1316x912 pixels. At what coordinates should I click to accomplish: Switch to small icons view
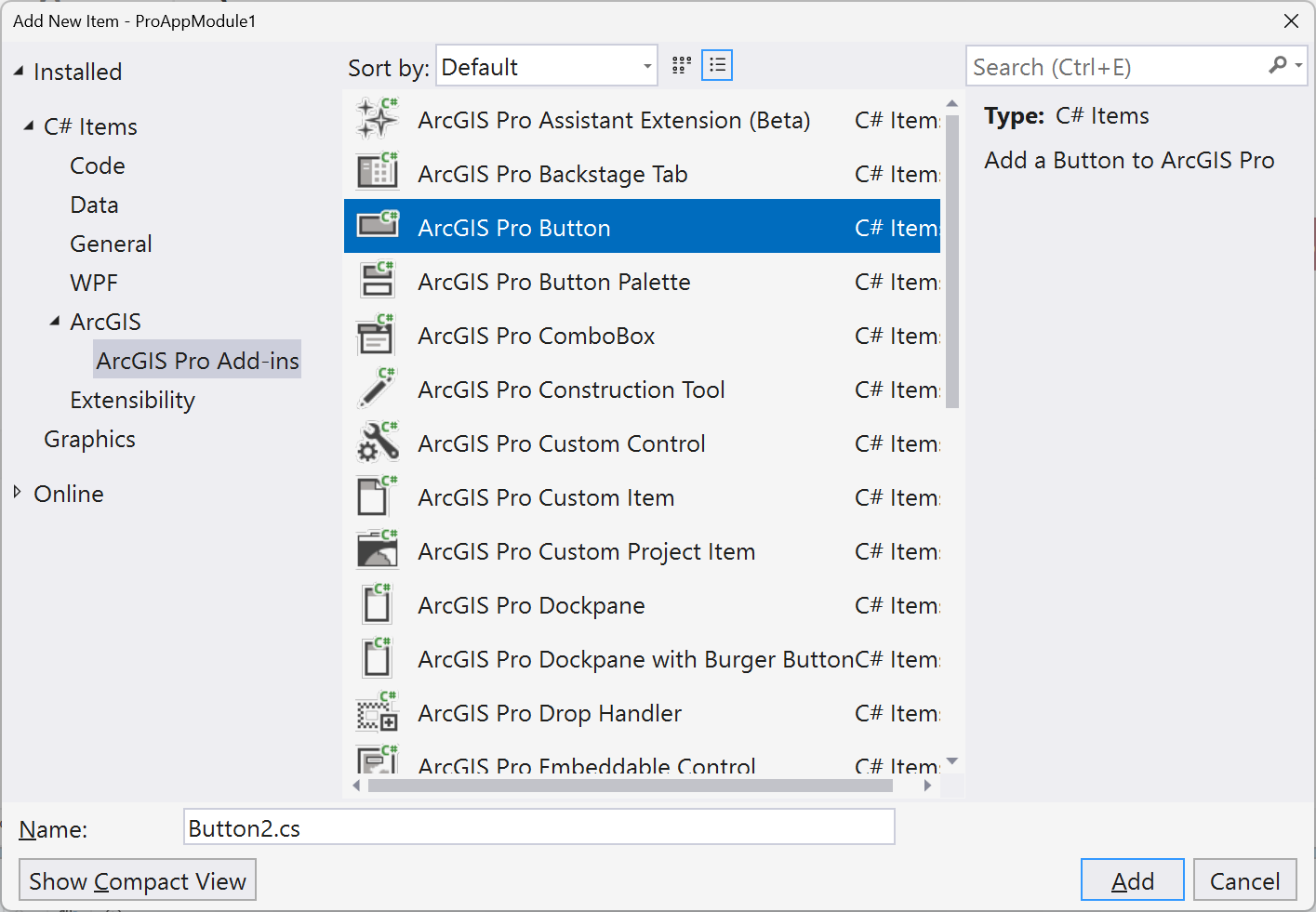682,65
